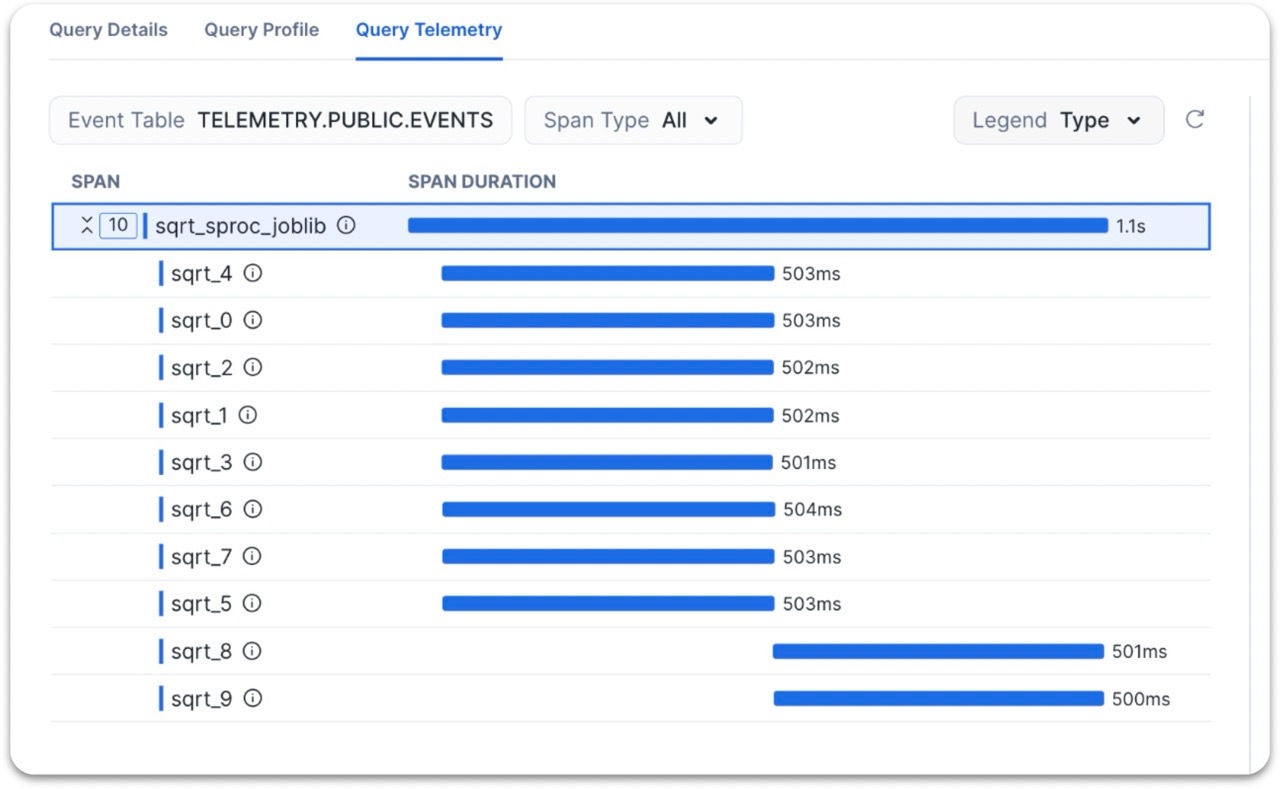Click the info icon beside sqrt_2
This screenshot has height=789, width=1280.
(253, 367)
